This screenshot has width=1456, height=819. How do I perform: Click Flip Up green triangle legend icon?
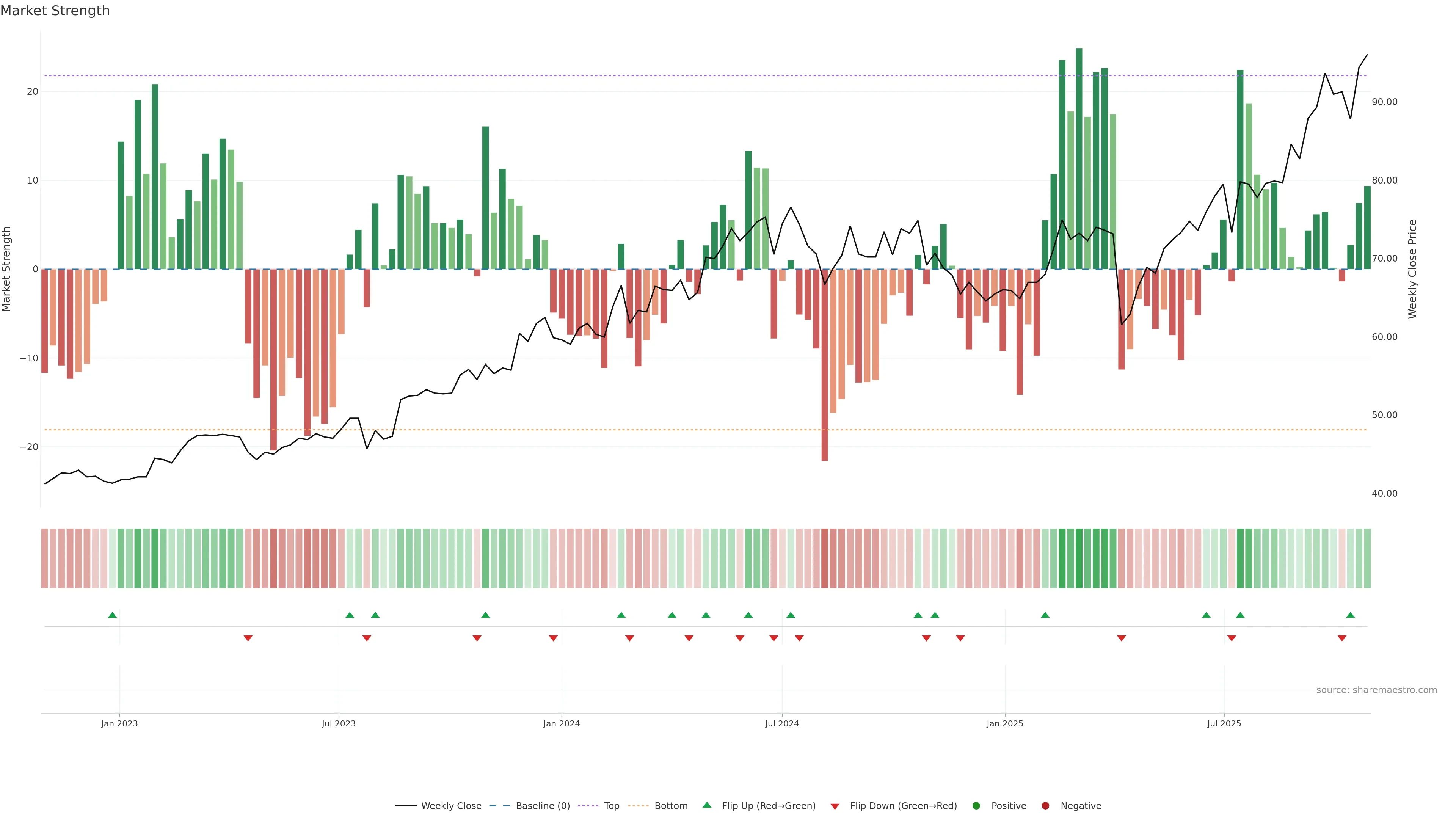click(706, 805)
